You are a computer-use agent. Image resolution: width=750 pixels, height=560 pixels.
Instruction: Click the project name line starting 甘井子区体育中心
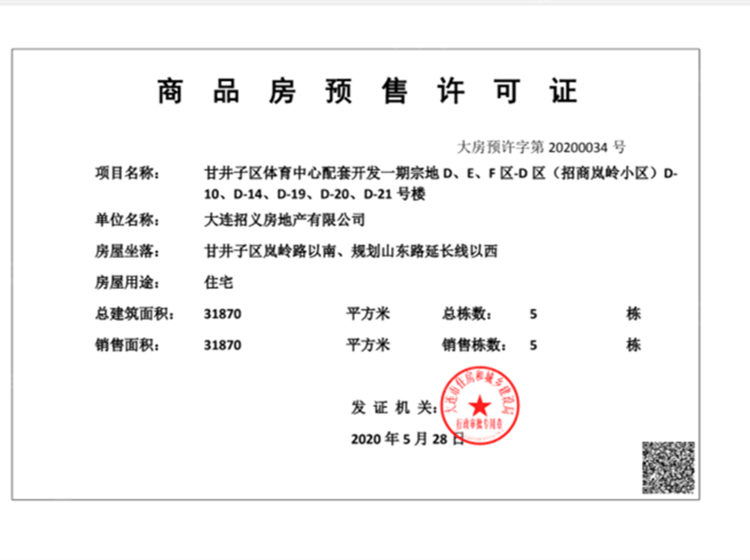(441, 173)
